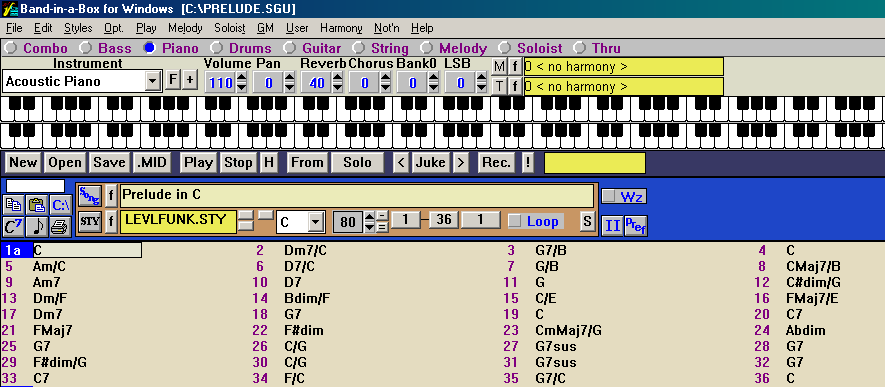Click the H hold button
The width and height of the screenshot is (885, 387).
click(x=269, y=163)
